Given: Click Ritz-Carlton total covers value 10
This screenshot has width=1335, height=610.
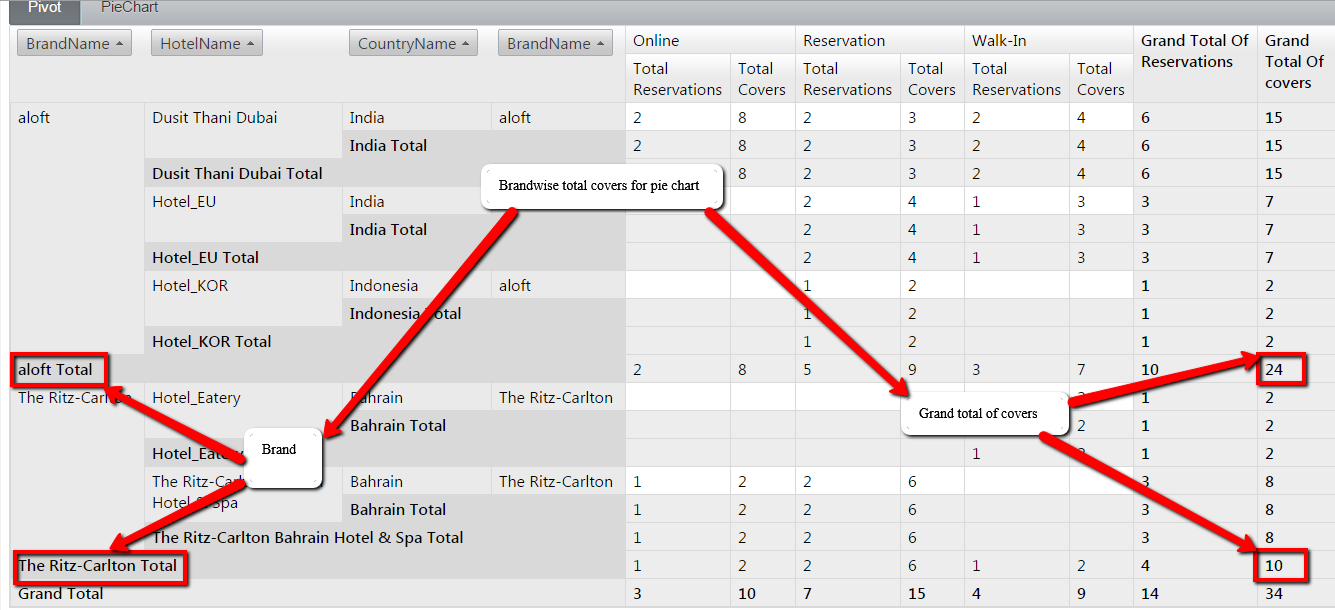Looking at the screenshot, I should [x=1274, y=566].
